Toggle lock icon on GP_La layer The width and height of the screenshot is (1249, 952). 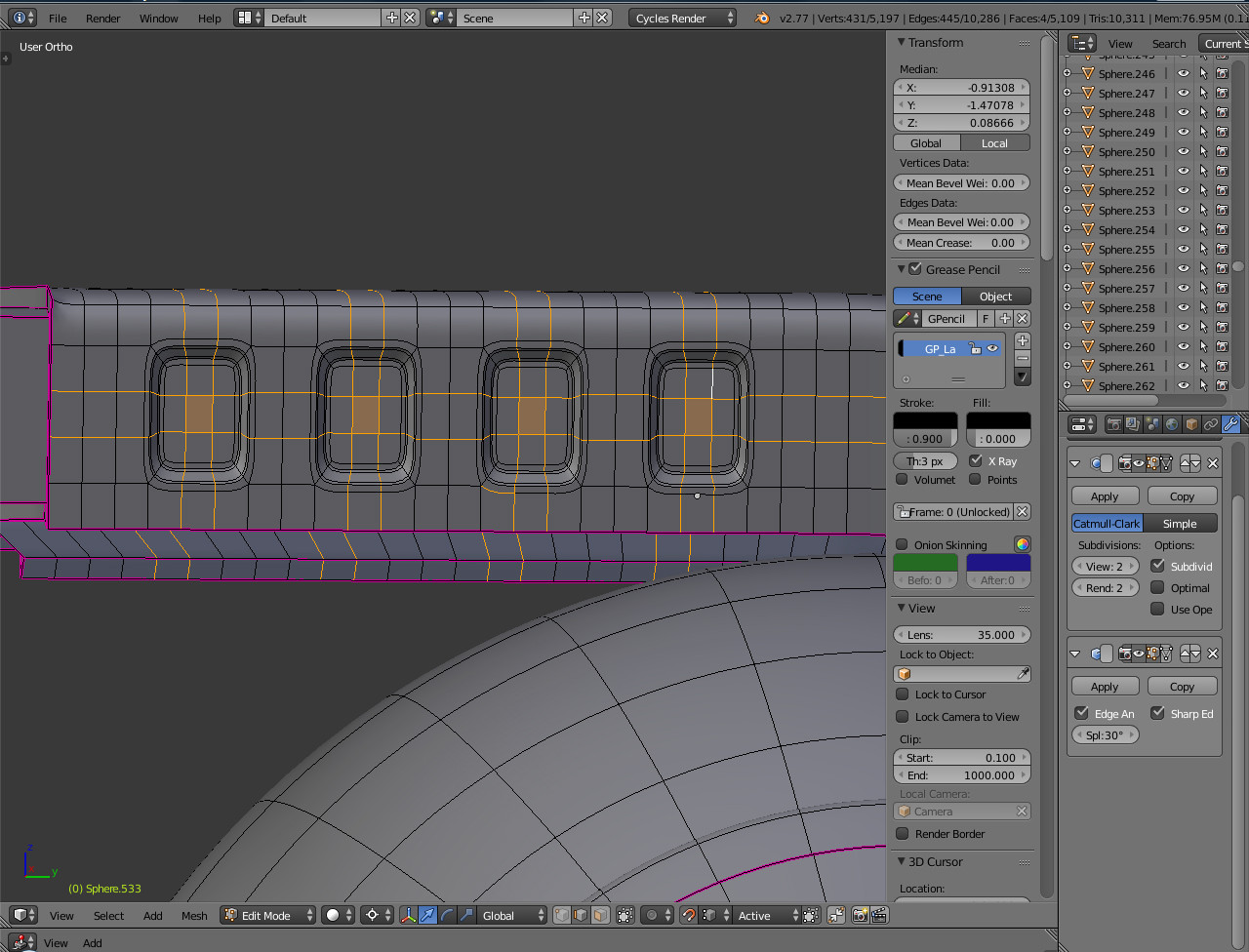pyautogui.click(x=975, y=348)
